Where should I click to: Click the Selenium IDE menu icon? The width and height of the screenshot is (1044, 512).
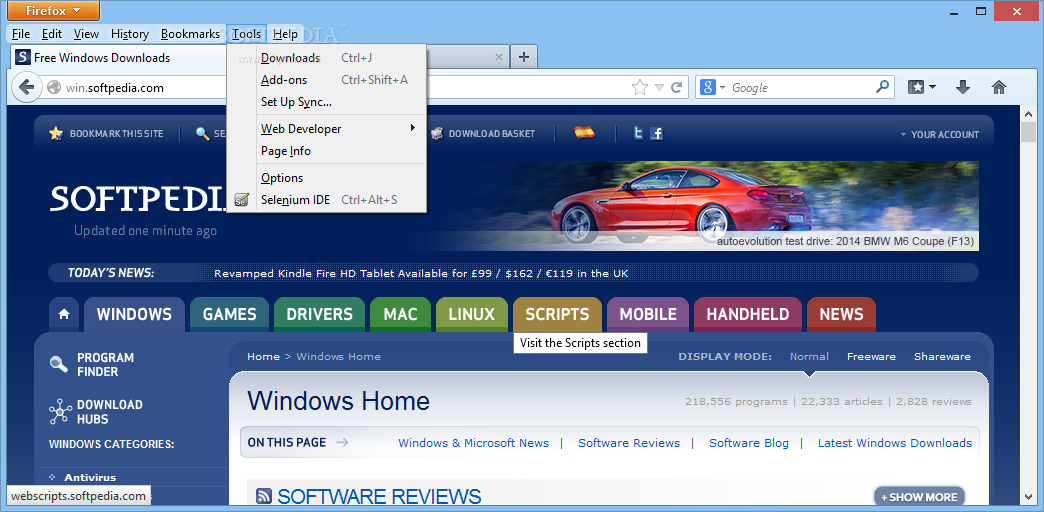(242, 200)
